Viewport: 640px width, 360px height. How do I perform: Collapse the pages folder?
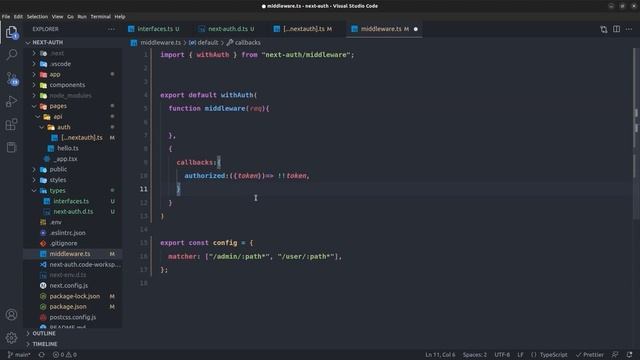pyautogui.click(x=58, y=106)
